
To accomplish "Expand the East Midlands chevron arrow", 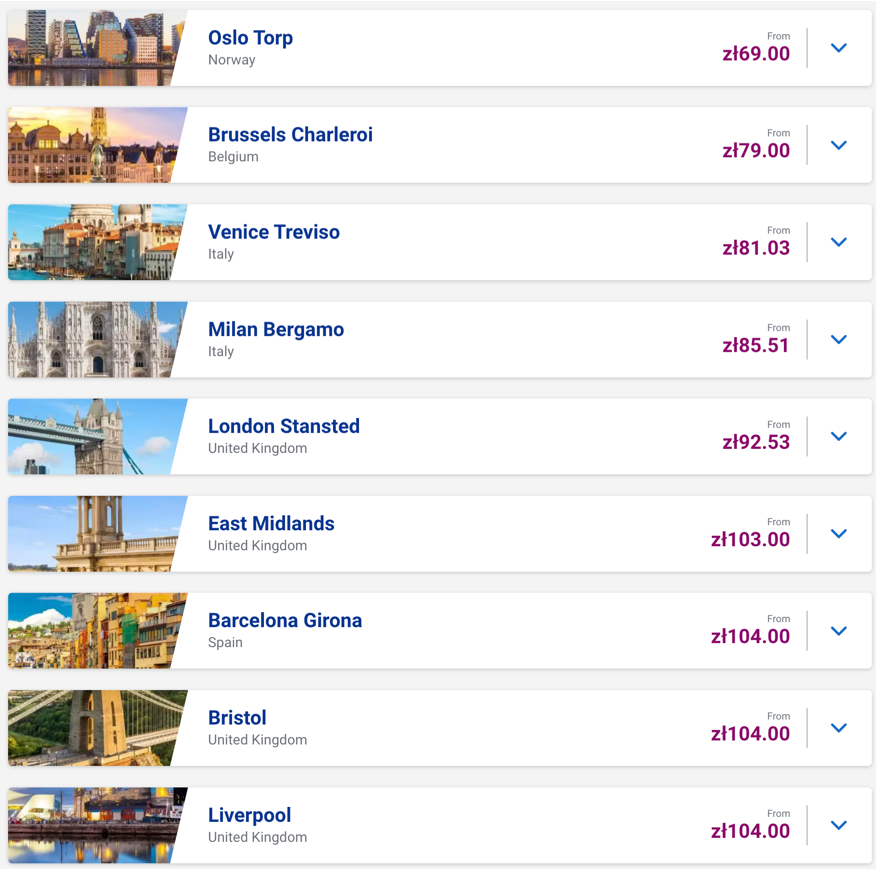I will 839,534.
